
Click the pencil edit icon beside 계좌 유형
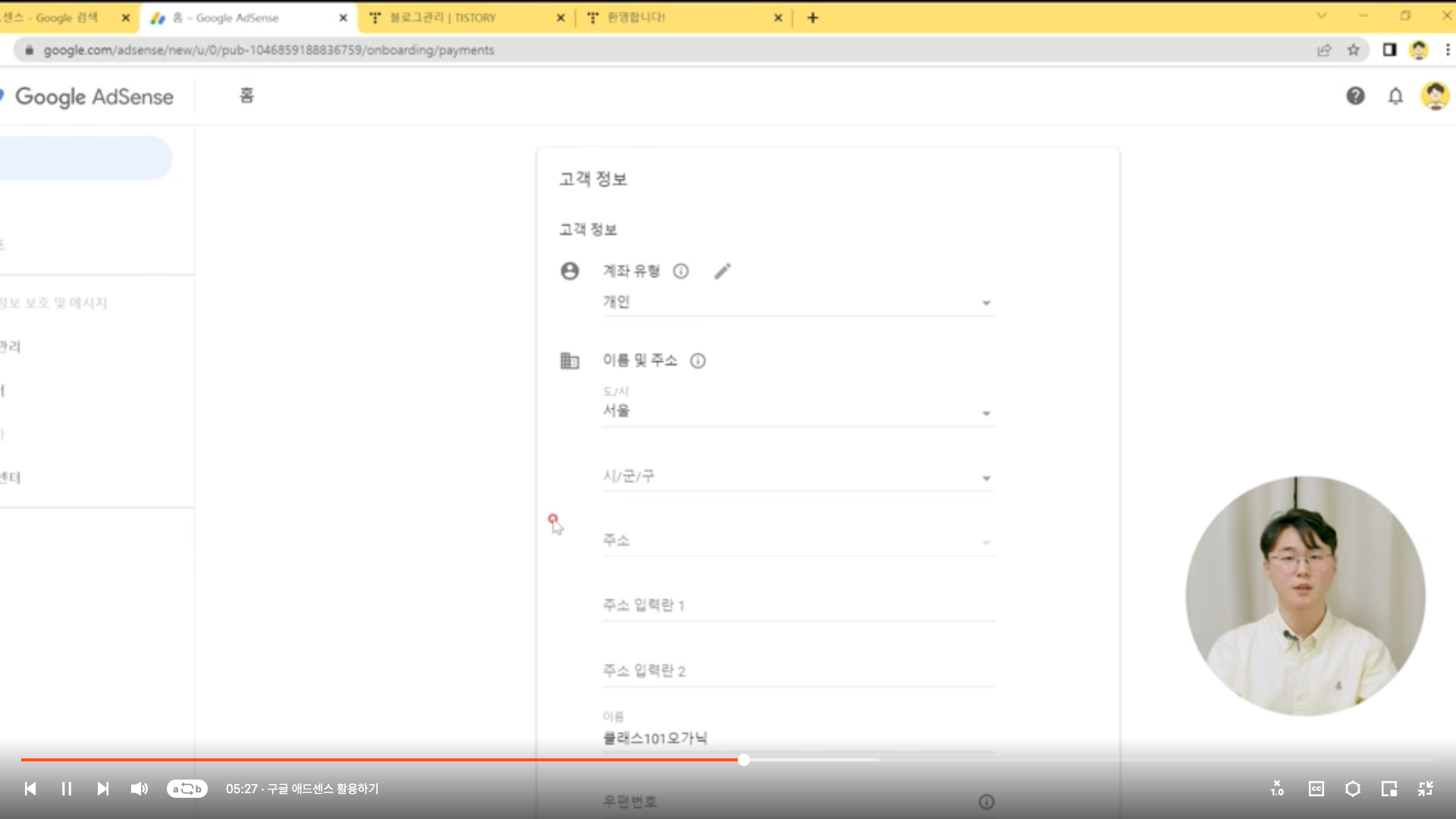click(x=722, y=271)
